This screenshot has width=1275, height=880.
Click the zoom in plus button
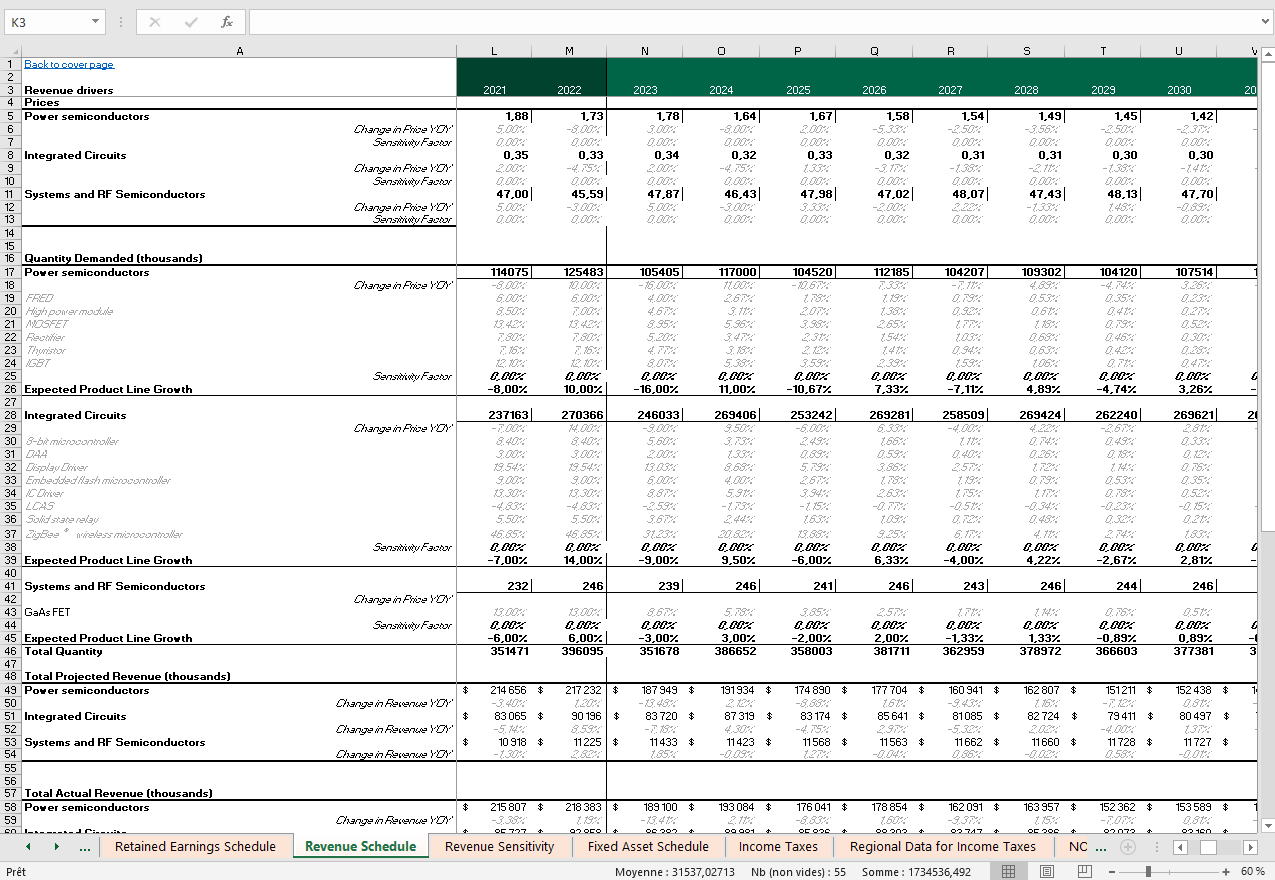click(x=1226, y=872)
